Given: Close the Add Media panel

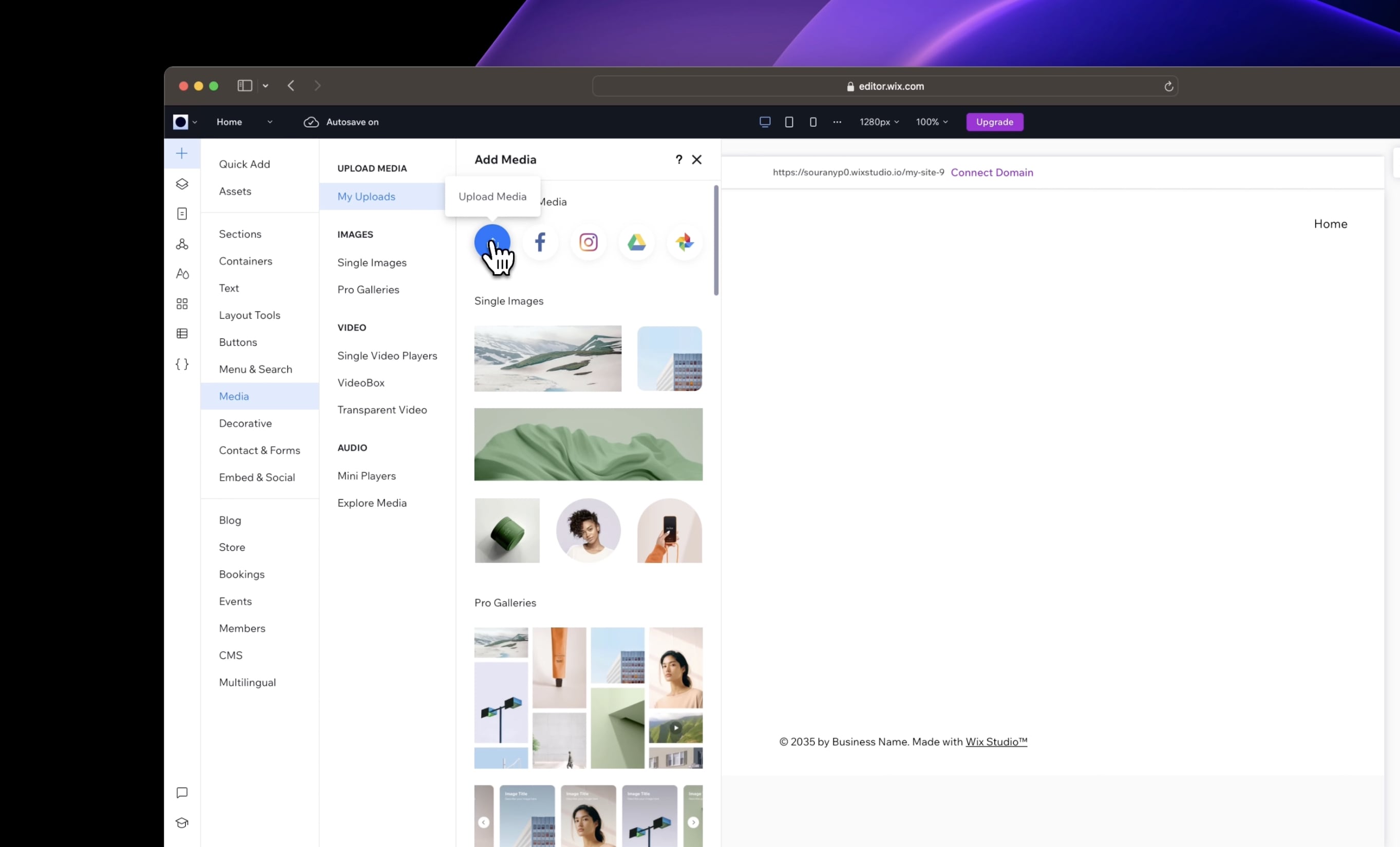Looking at the screenshot, I should point(696,160).
